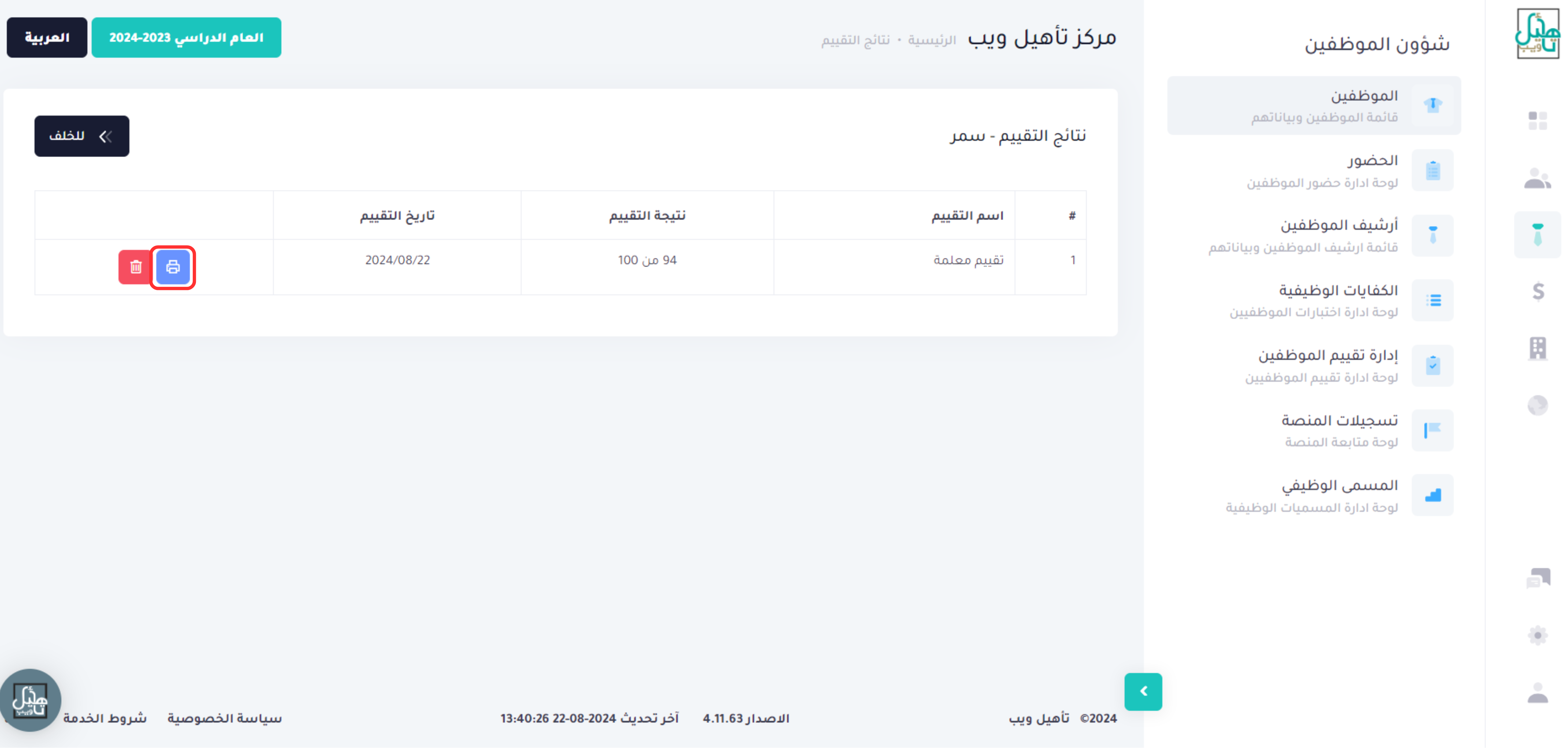Image resolution: width=1568 pixels, height=748 pixels.
Task: Delete the تقييم معلمة evaluation row
Action: 135,267
